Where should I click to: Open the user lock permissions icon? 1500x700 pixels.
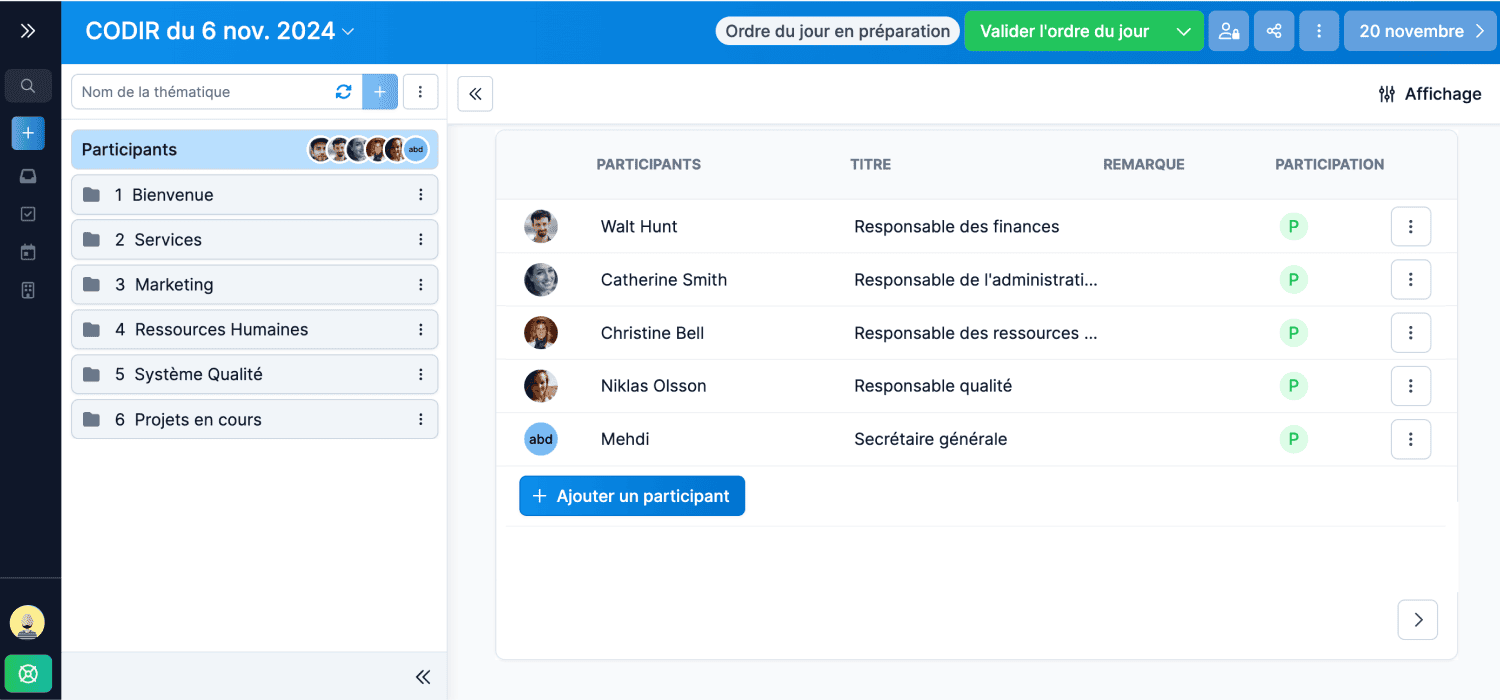click(1229, 31)
